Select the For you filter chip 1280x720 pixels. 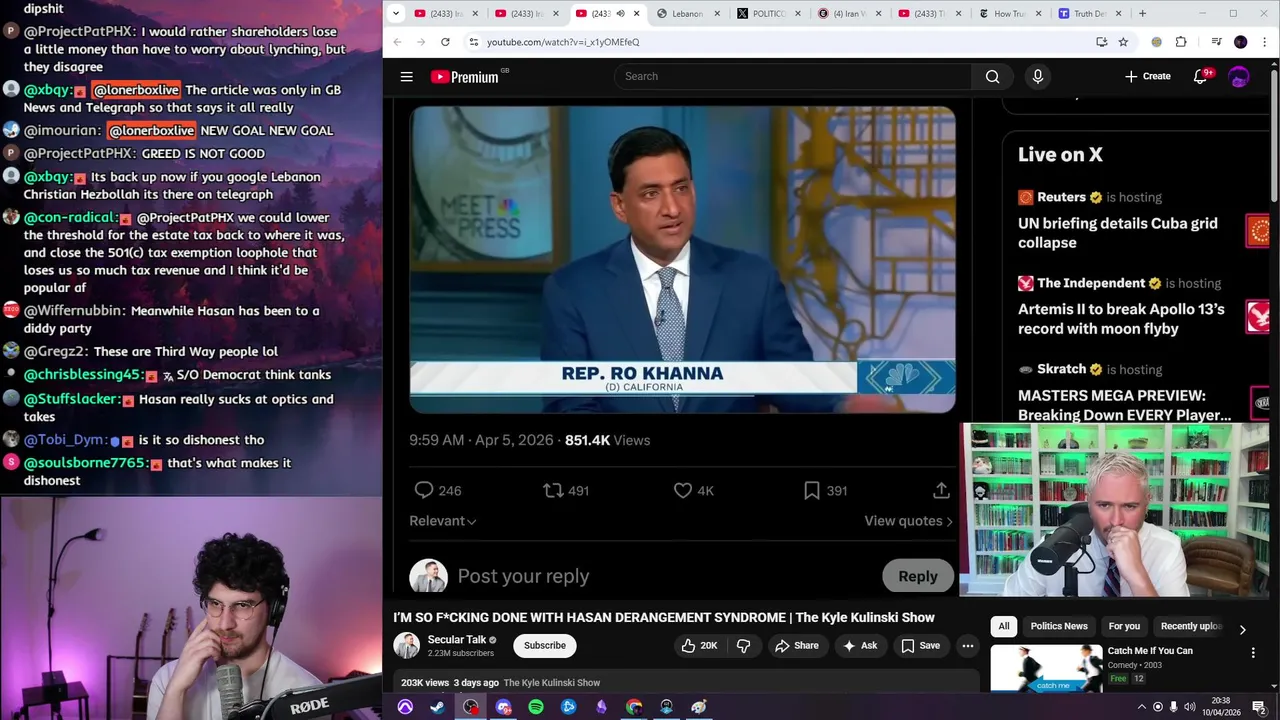(x=1124, y=626)
